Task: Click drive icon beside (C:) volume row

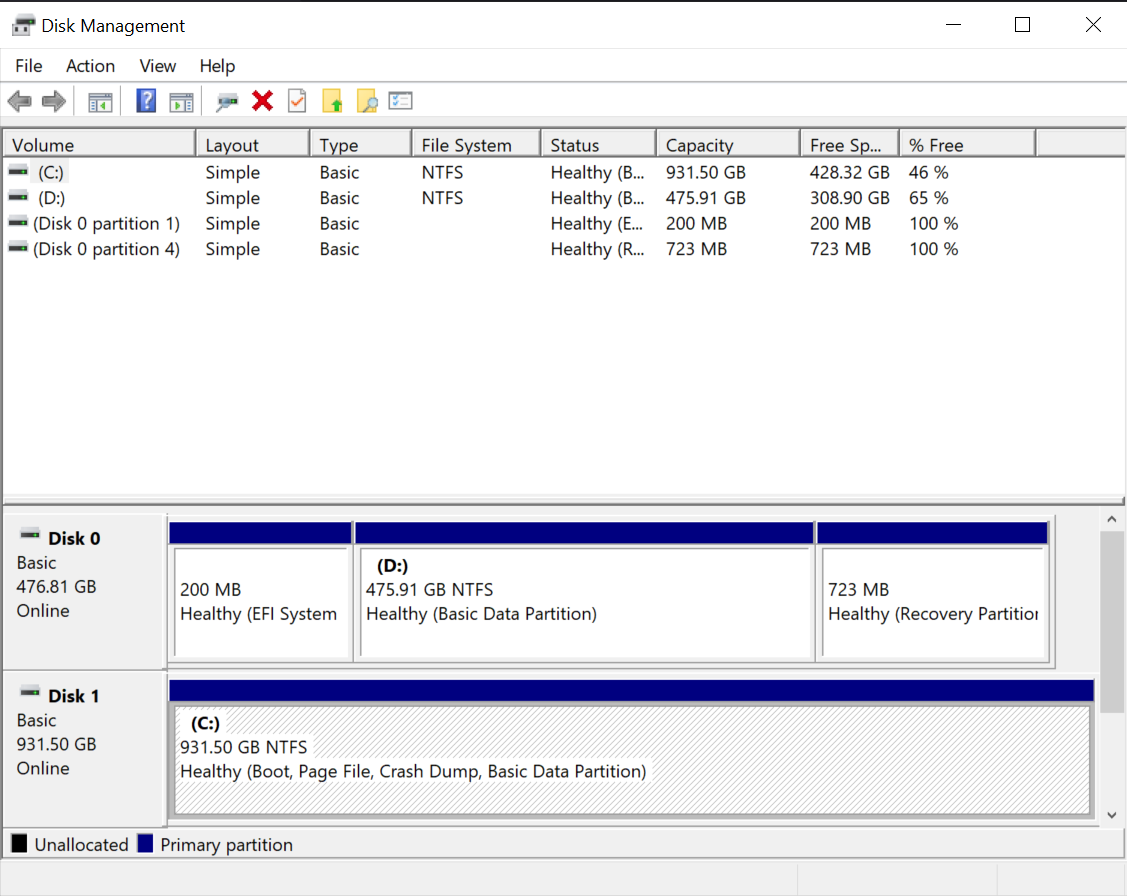Action: tap(18, 172)
